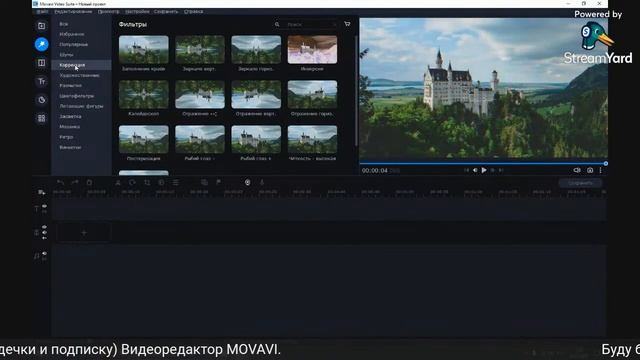640x360 pixels.
Task: Take a snapshot with the preview camera icon
Action: [590, 170]
